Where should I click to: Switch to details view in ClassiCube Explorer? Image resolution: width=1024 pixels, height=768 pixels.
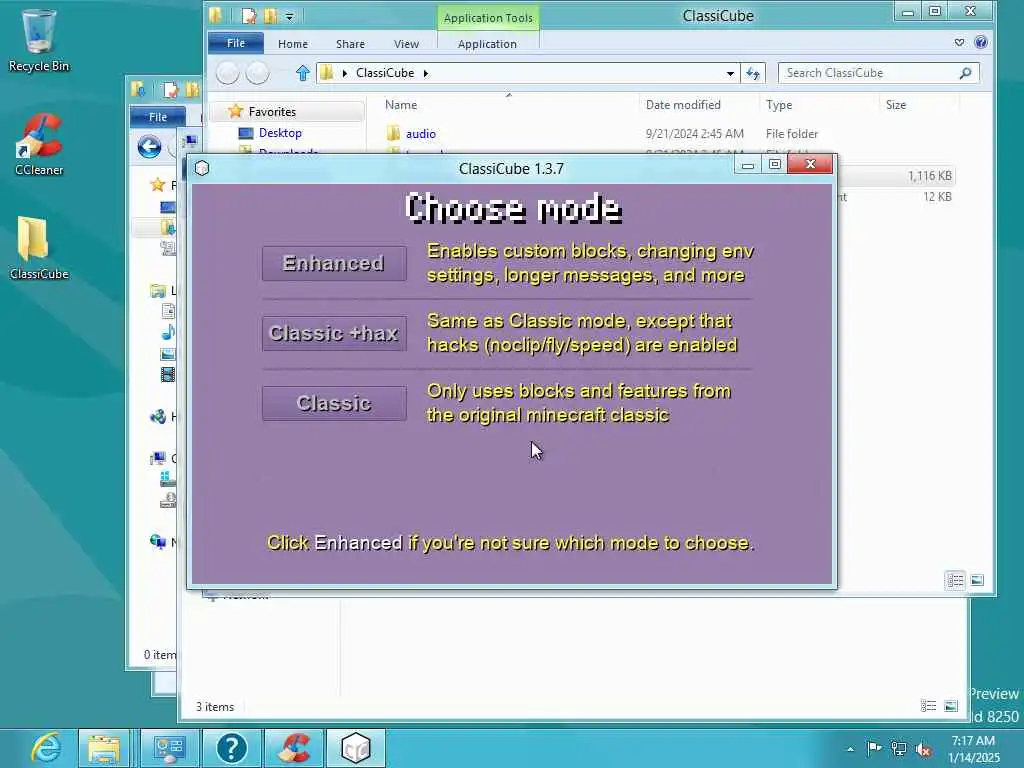pos(955,580)
